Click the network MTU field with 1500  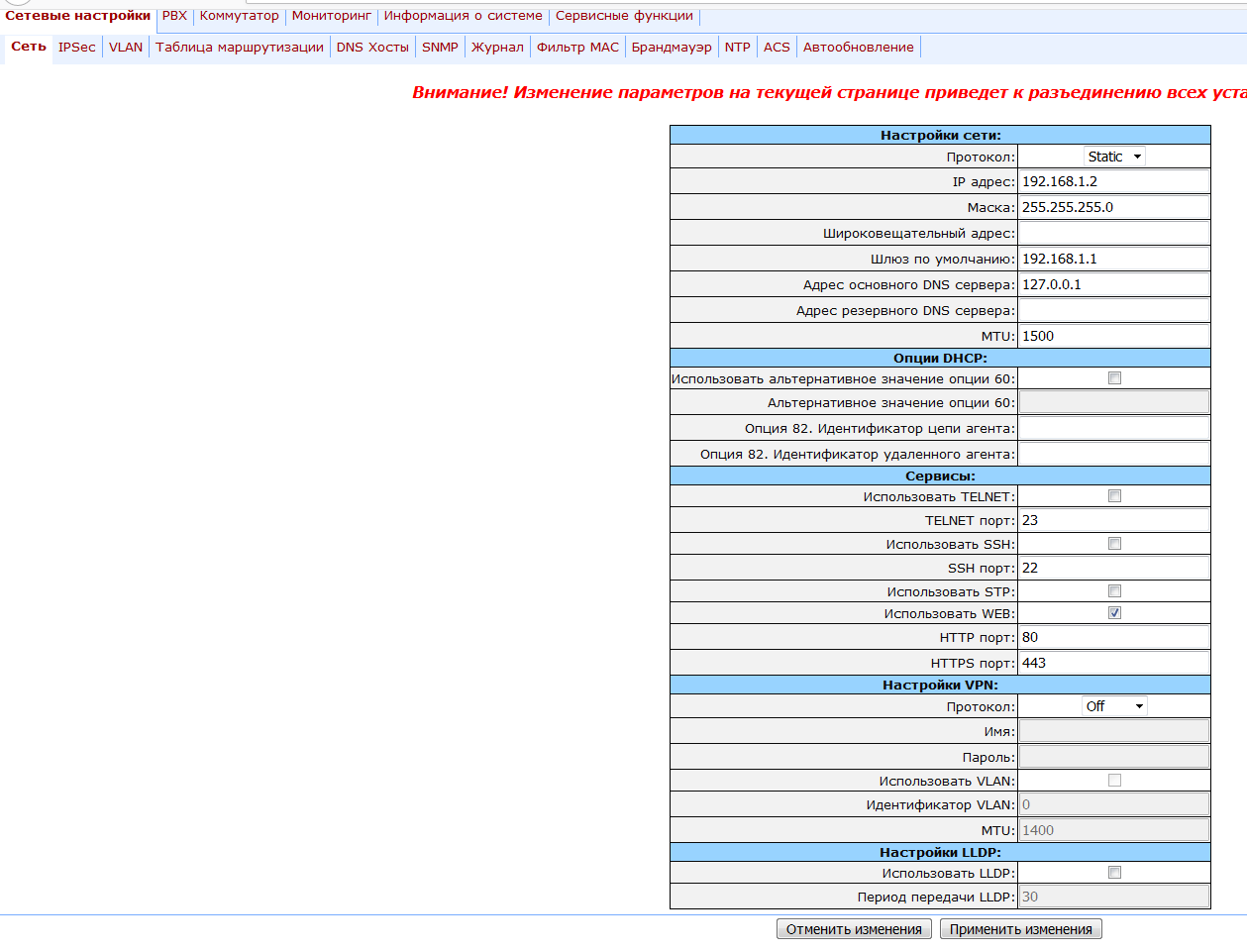pyautogui.click(x=1114, y=336)
